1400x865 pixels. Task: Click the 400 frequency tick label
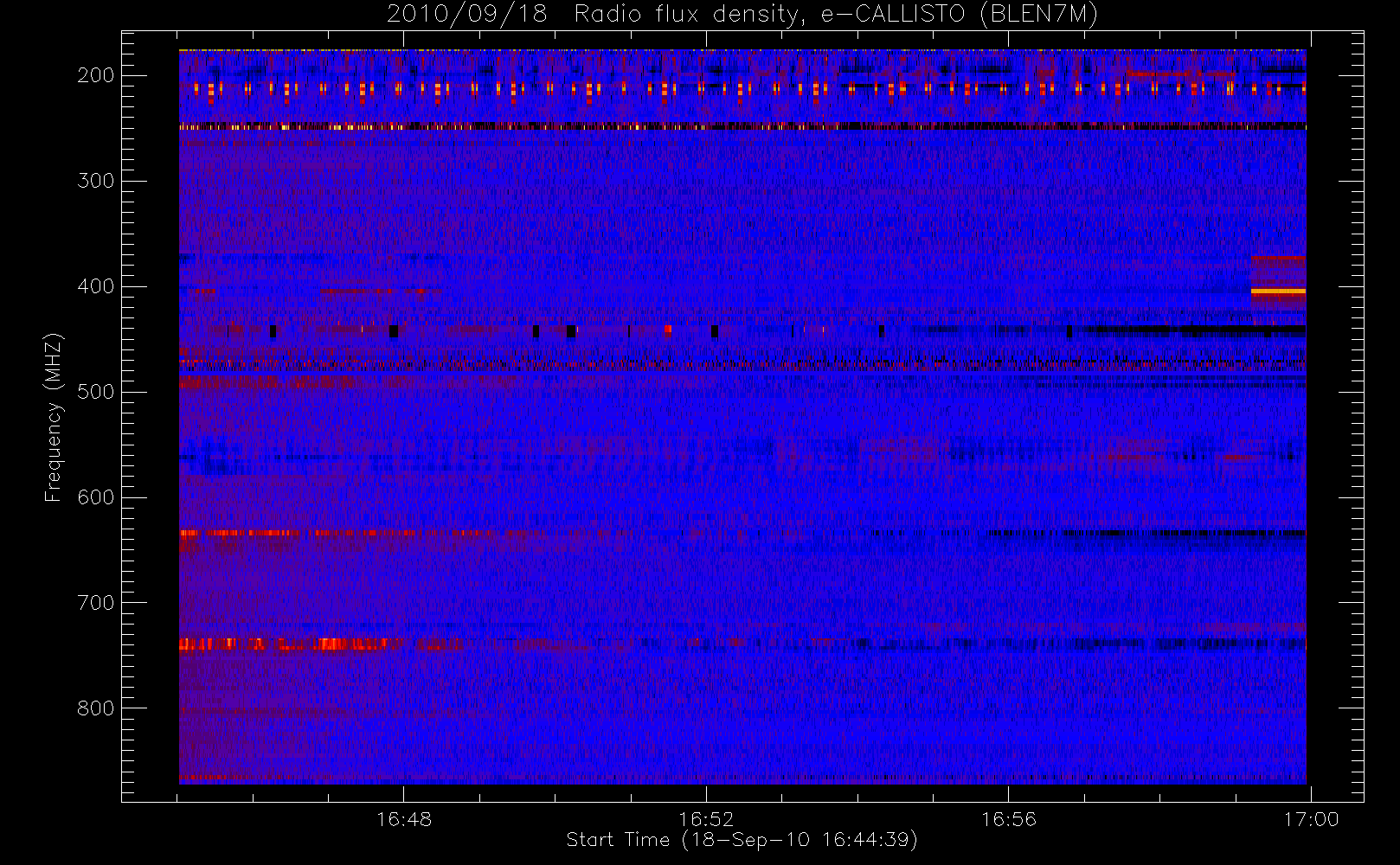pyautogui.click(x=95, y=286)
